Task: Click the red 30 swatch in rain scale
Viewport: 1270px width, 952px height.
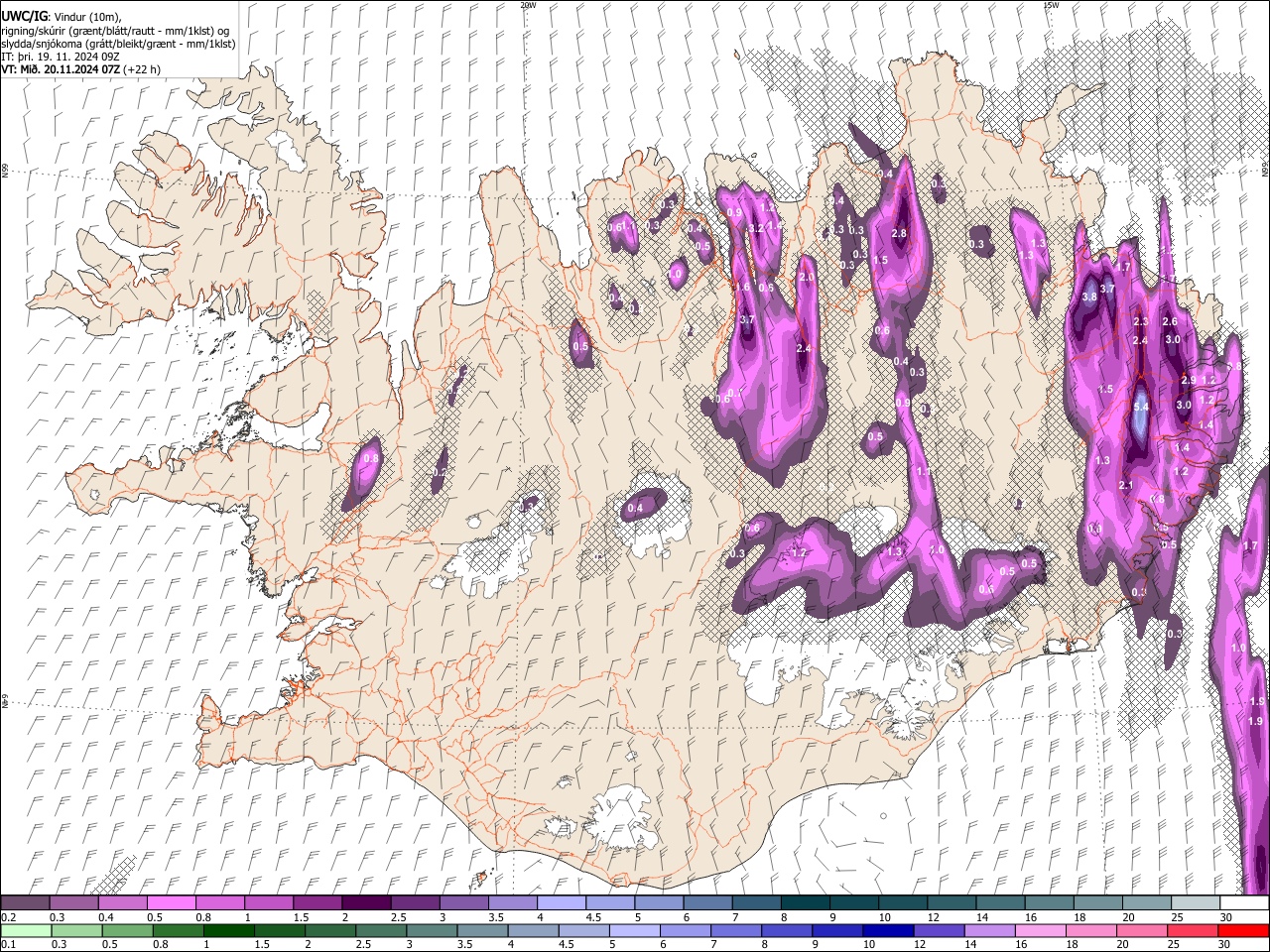Action: pyautogui.click(x=1242, y=930)
